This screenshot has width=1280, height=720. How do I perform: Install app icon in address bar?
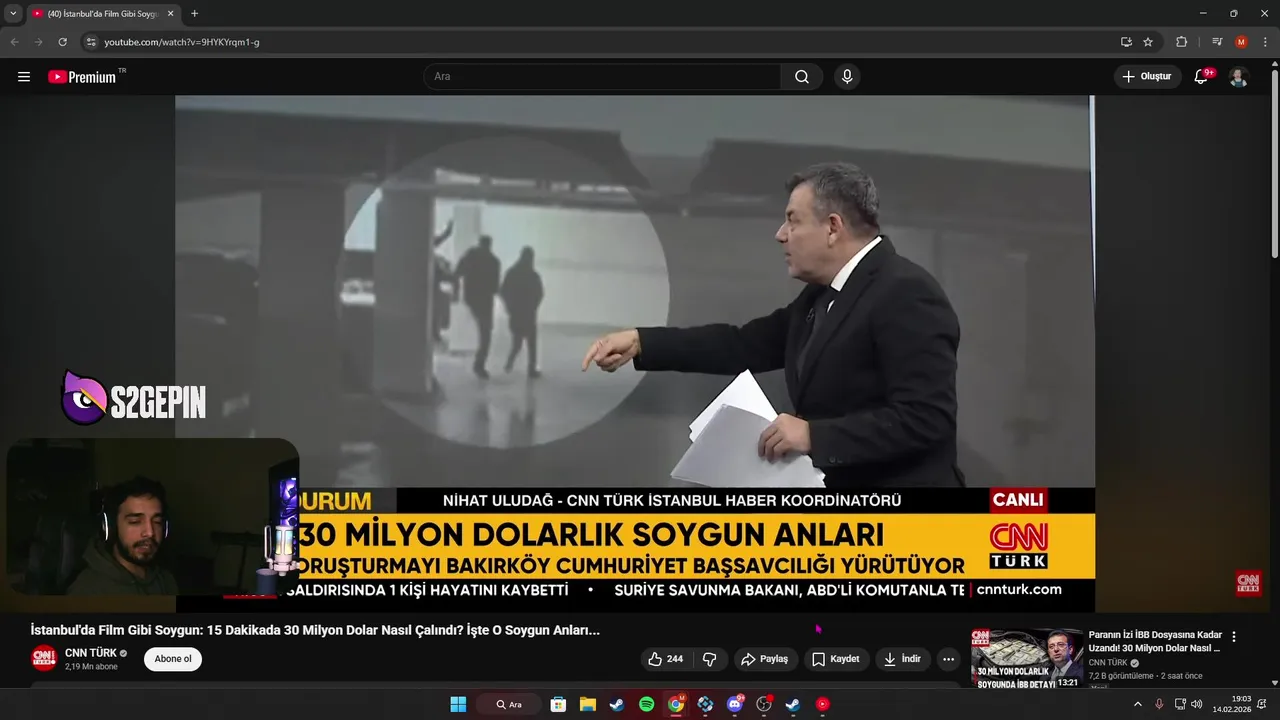[1126, 42]
